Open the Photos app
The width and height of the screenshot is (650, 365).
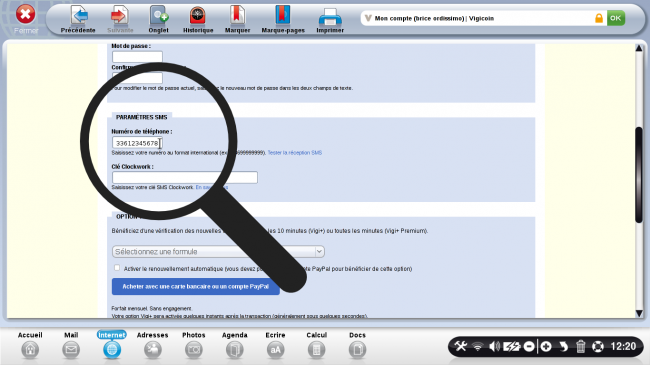click(194, 345)
